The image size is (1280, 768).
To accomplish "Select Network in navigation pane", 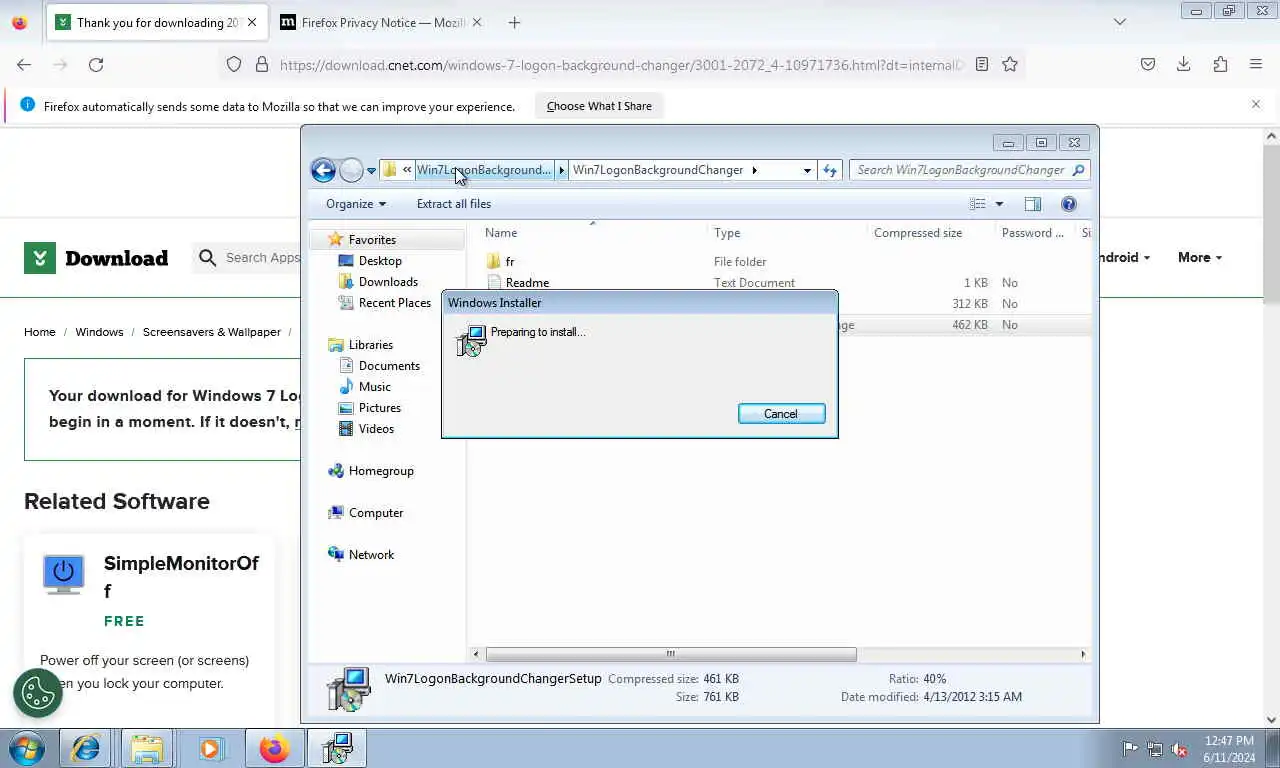I will pos(371,555).
